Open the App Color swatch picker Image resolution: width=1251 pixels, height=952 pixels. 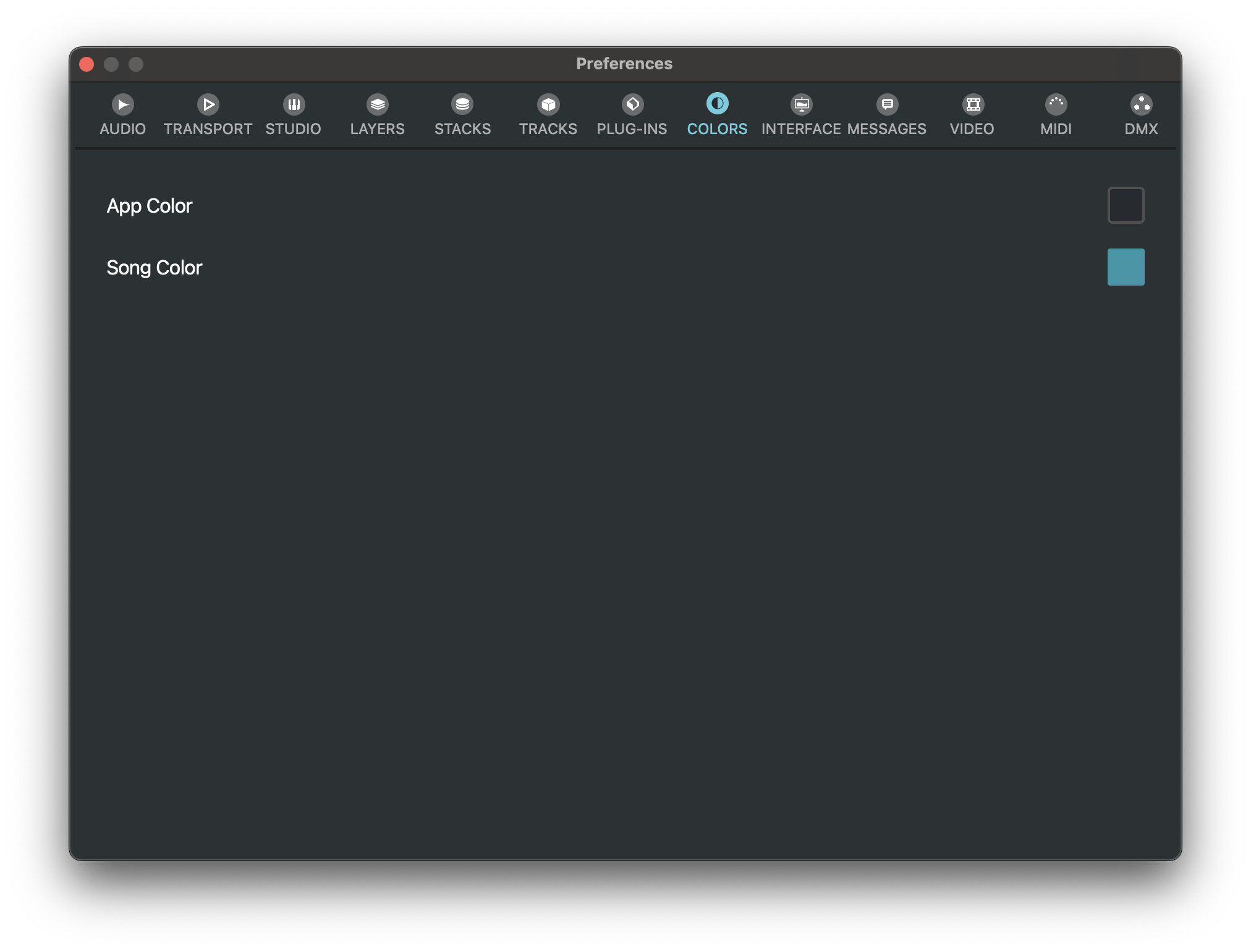[x=1126, y=205]
